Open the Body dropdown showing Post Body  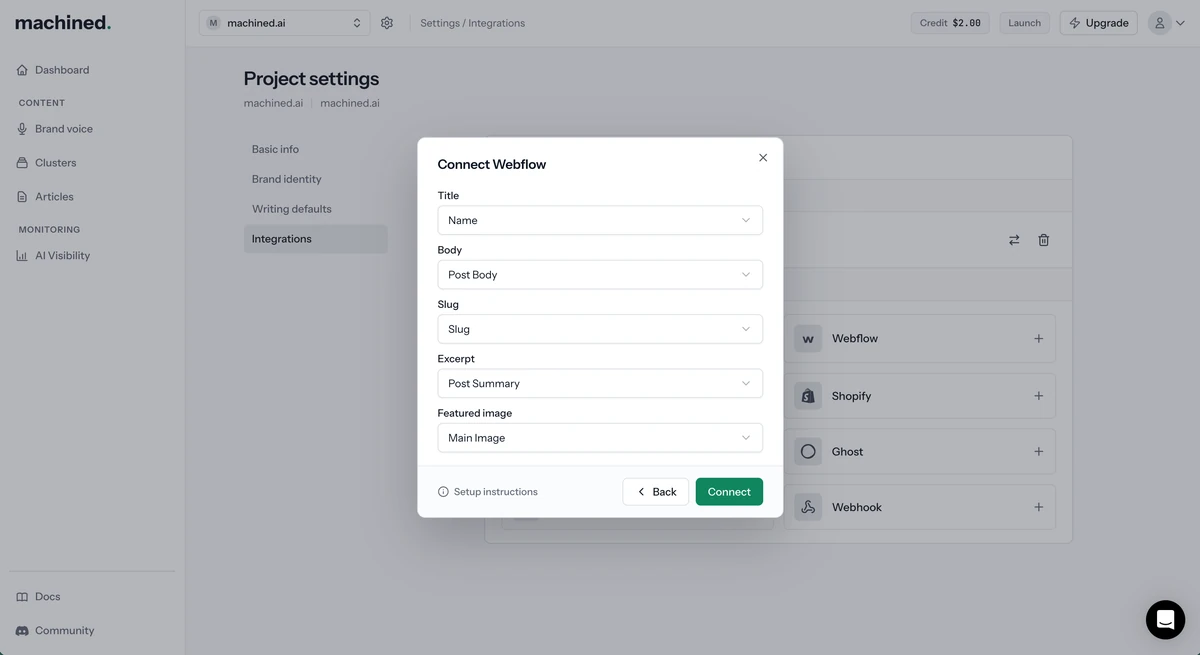[x=600, y=274]
